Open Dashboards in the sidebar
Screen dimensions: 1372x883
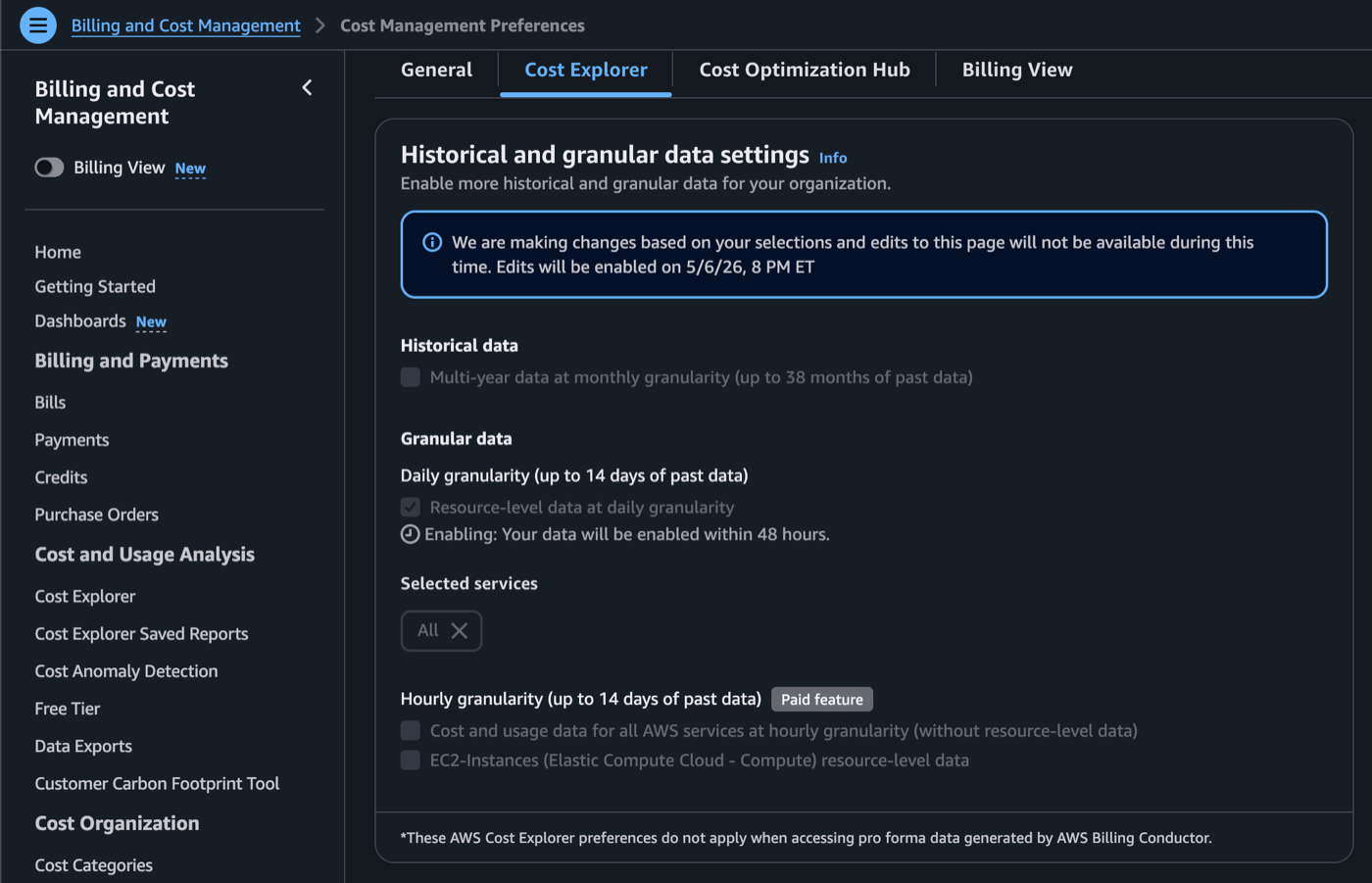pyautogui.click(x=80, y=321)
